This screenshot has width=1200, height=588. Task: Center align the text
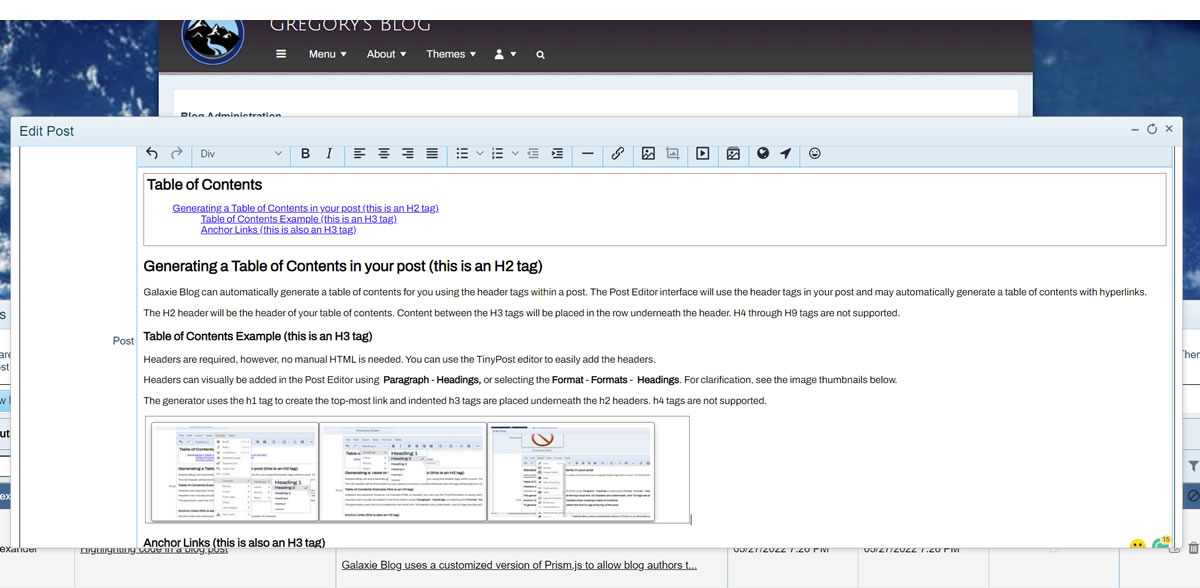[384, 153]
